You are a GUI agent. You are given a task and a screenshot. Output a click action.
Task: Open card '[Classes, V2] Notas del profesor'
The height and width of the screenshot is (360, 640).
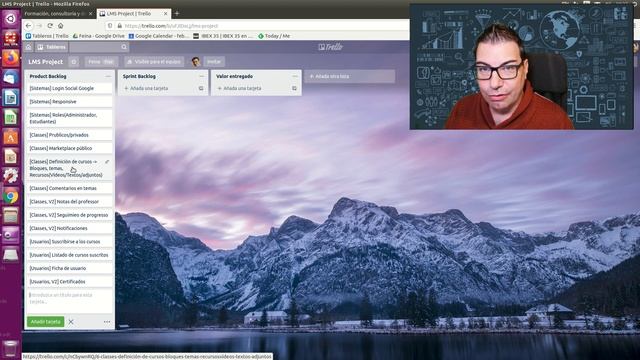coord(69,202)
